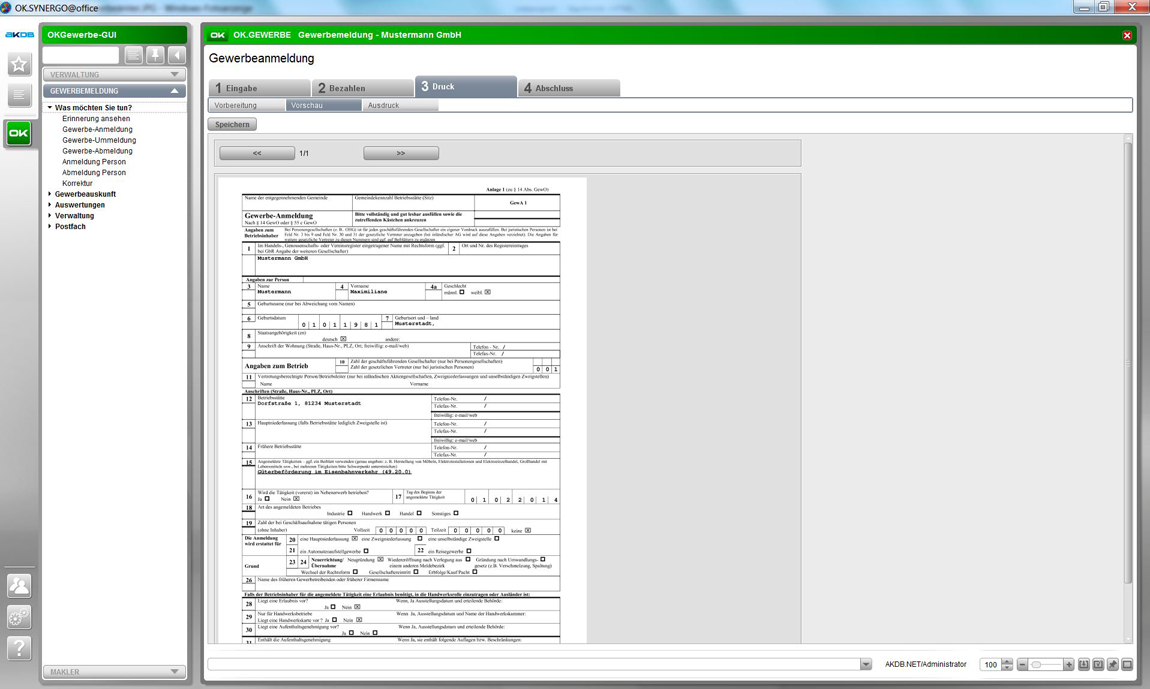Switch to the Abschluss step tab
1150x689 pixels.
(x=568, y=88)
